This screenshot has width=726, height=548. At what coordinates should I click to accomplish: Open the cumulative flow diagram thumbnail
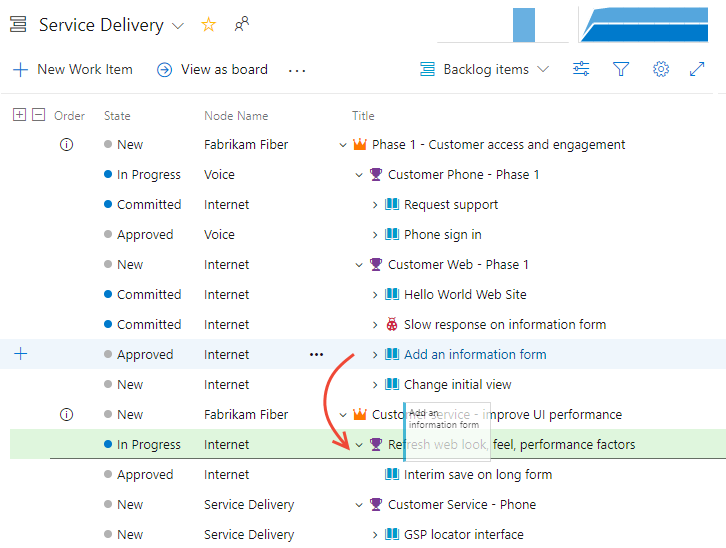point(644,25)
